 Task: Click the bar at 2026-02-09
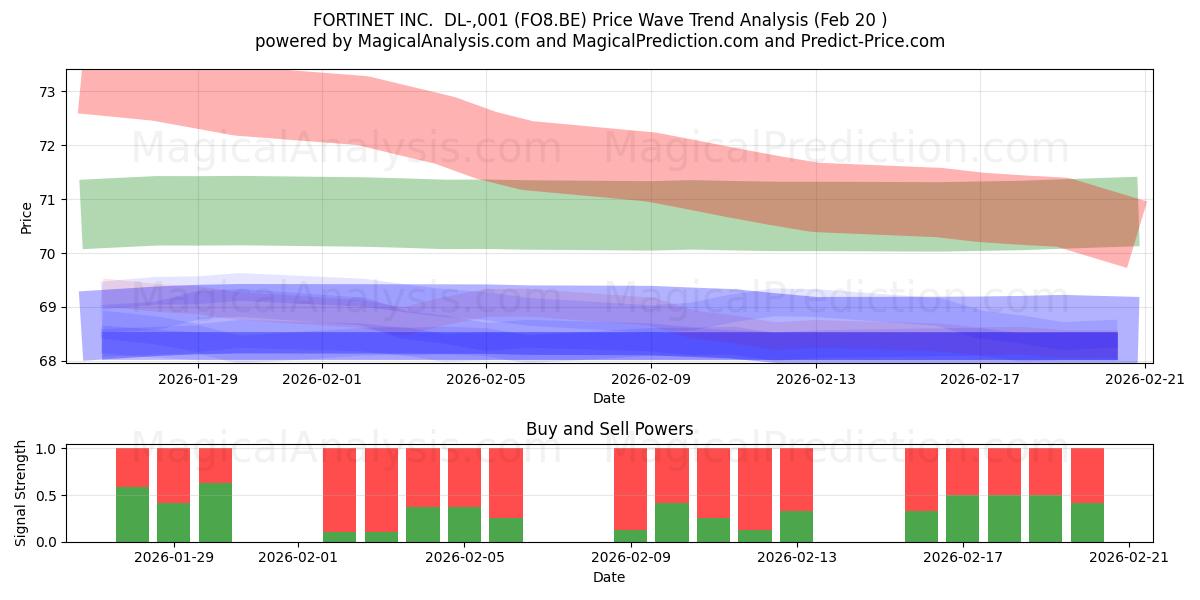tap(630, 495)
